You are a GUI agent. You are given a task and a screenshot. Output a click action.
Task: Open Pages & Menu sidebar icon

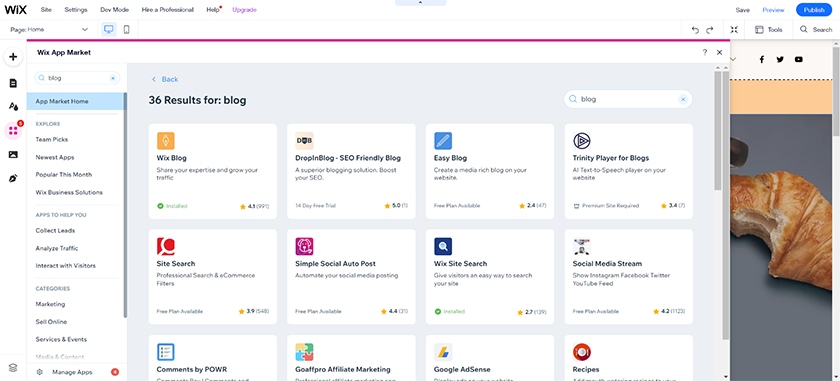(13, 83)
